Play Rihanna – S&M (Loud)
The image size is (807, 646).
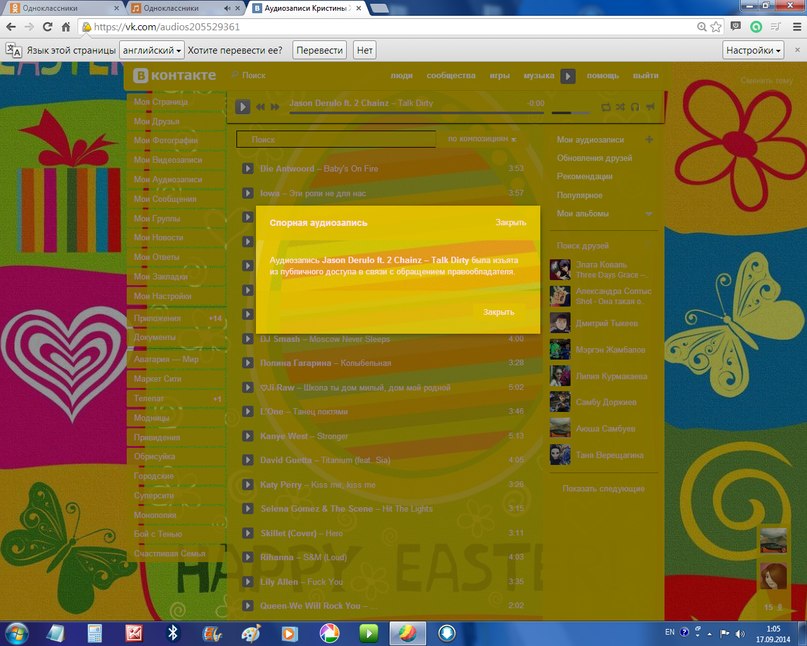coord(248,557)
